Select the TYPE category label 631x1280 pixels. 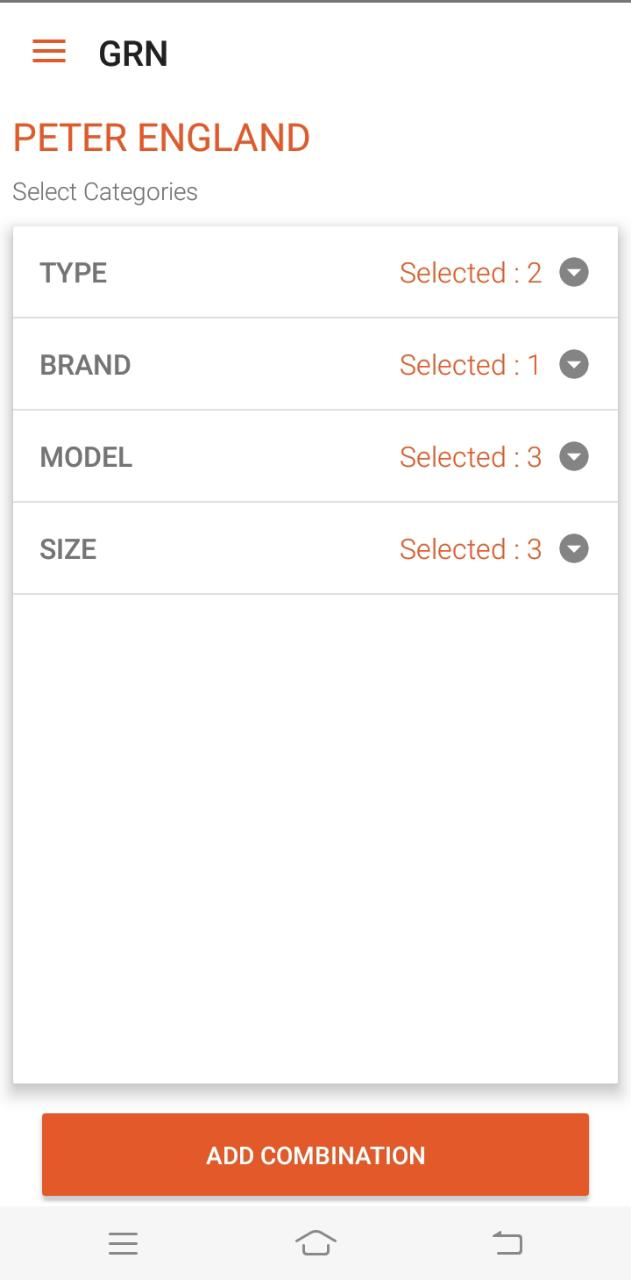coord(73,273)
